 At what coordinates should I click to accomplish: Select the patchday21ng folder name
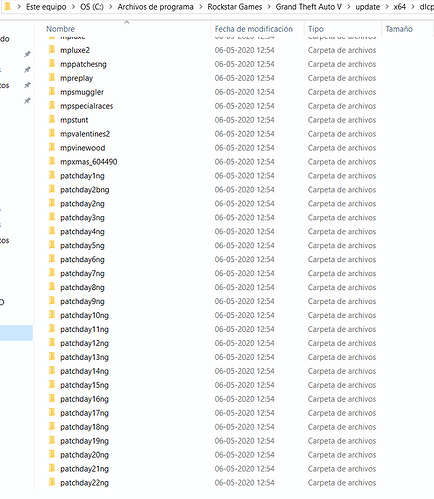84,469
